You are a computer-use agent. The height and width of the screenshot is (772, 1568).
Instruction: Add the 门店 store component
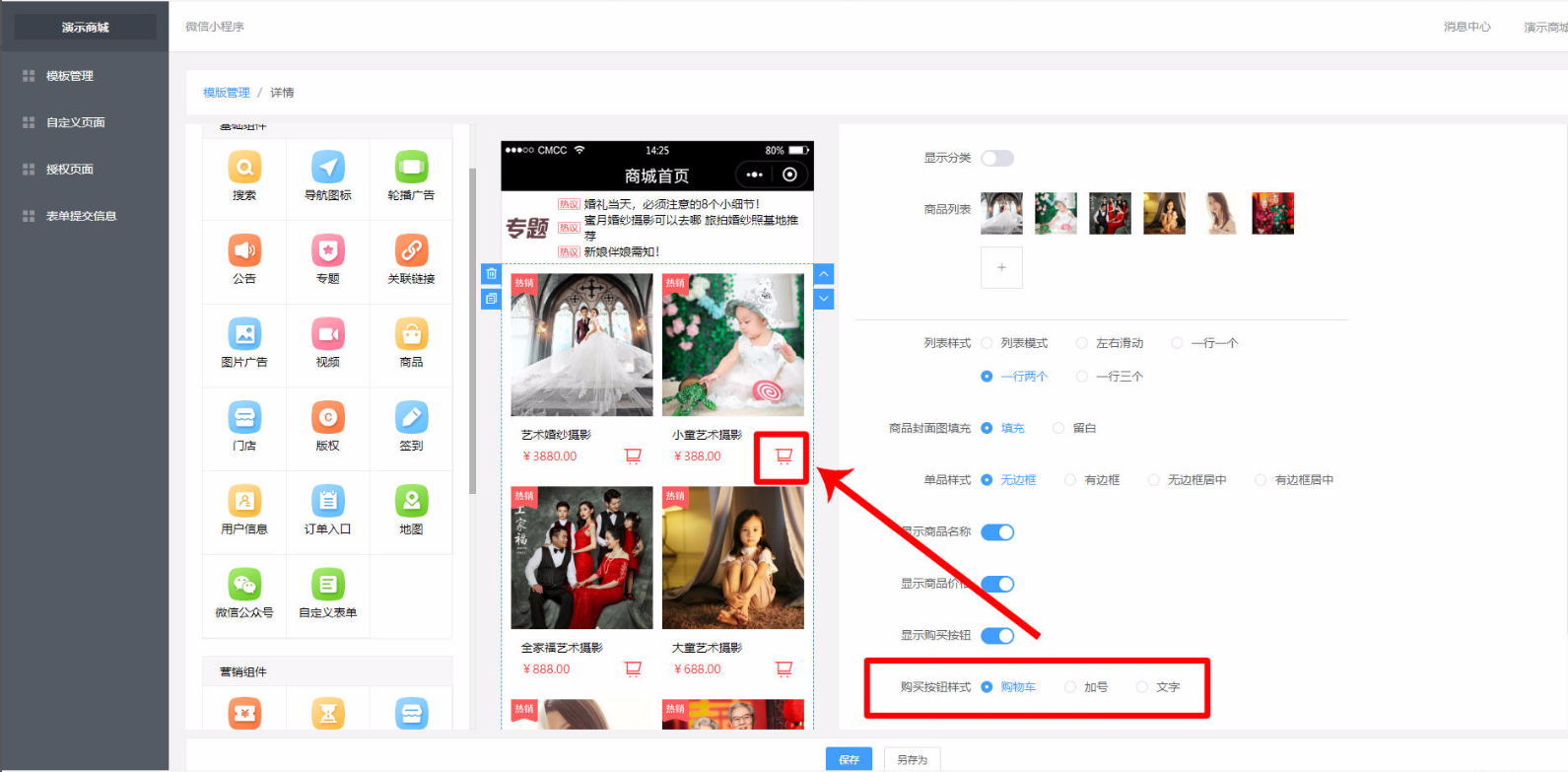pos(244,428)
